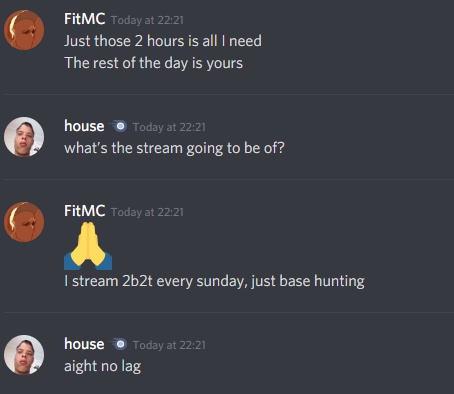
Task: Open FitMC username on the first message
Action: (x=85, y=19)
